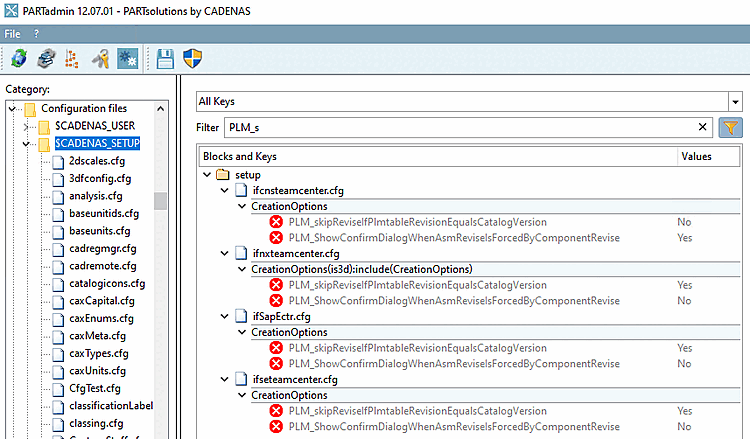Click the refresh globe toolbar icon
Screen dimensions: 750x439
coord(19,59)
